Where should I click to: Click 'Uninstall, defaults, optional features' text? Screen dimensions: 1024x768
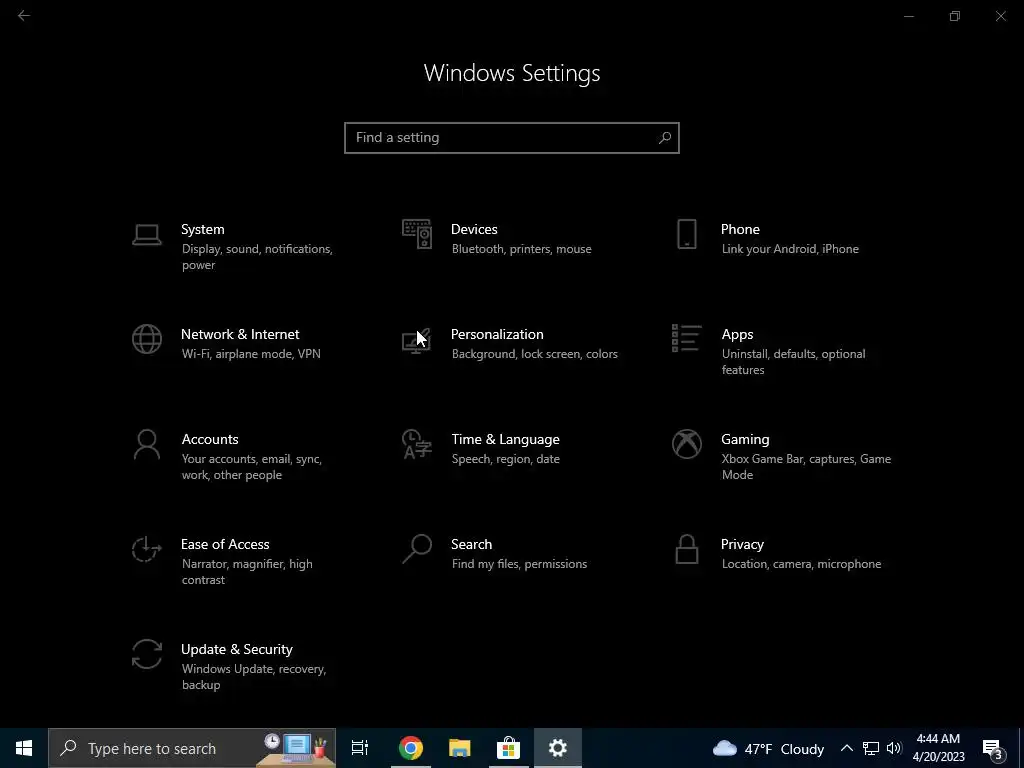pyautogui.click(x=793, y=362)
